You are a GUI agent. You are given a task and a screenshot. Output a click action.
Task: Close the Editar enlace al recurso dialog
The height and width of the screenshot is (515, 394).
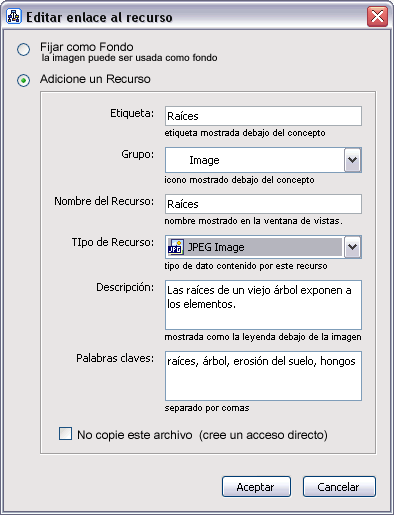pos(377,16)
